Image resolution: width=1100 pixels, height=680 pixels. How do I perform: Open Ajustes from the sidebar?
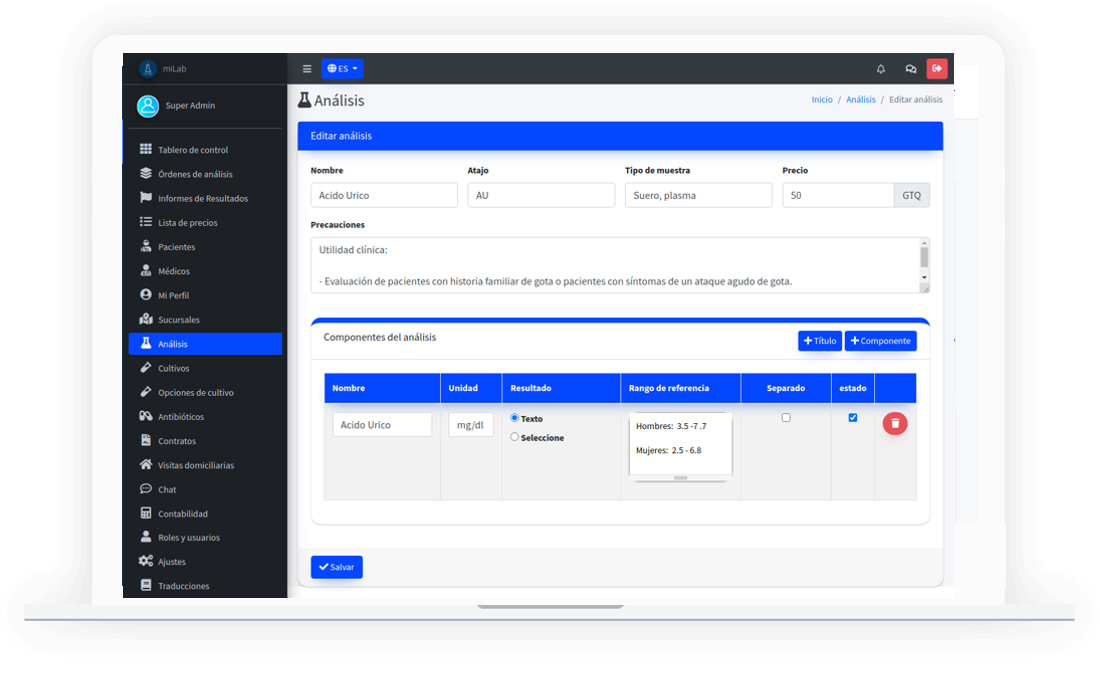pyautogui.click(x=171, y=562)
